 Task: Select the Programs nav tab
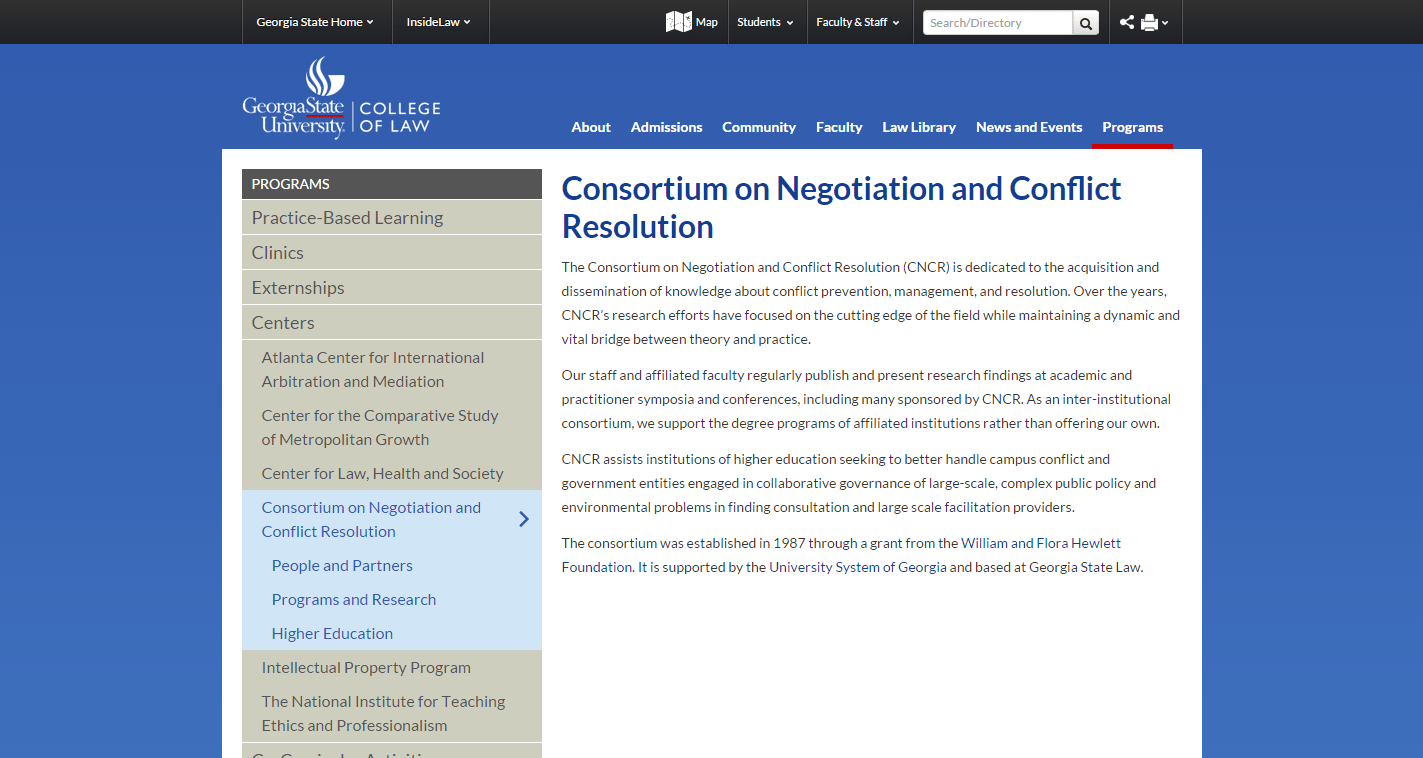[1132, 127]
